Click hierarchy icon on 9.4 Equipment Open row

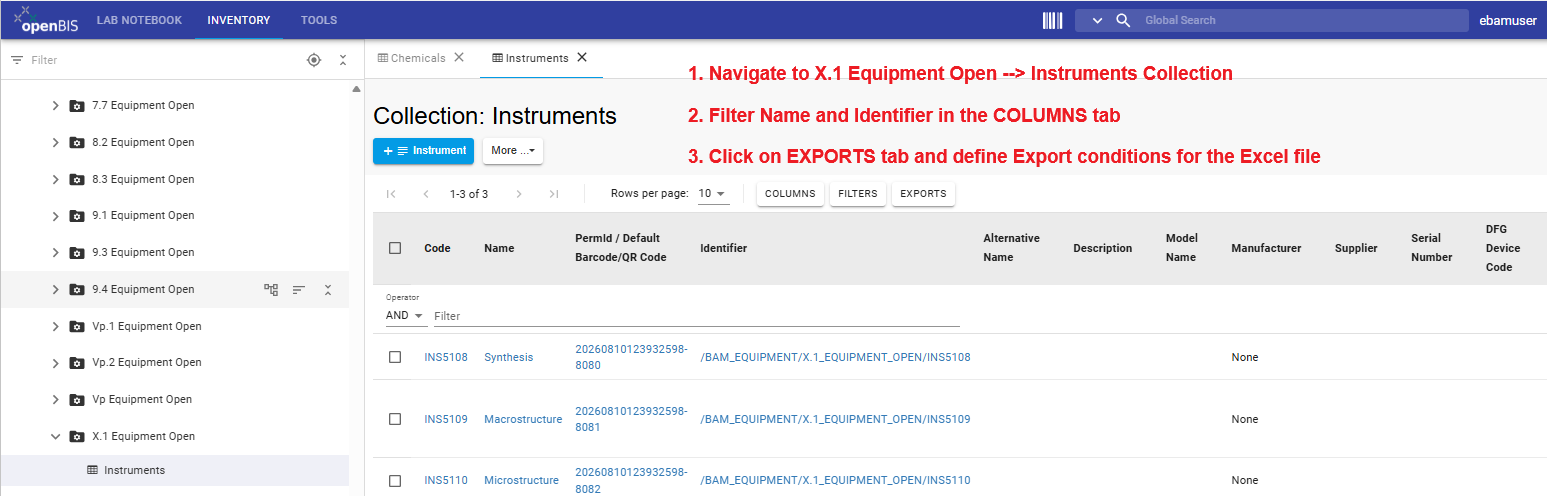pyautogui.click(x=271, y=289)
